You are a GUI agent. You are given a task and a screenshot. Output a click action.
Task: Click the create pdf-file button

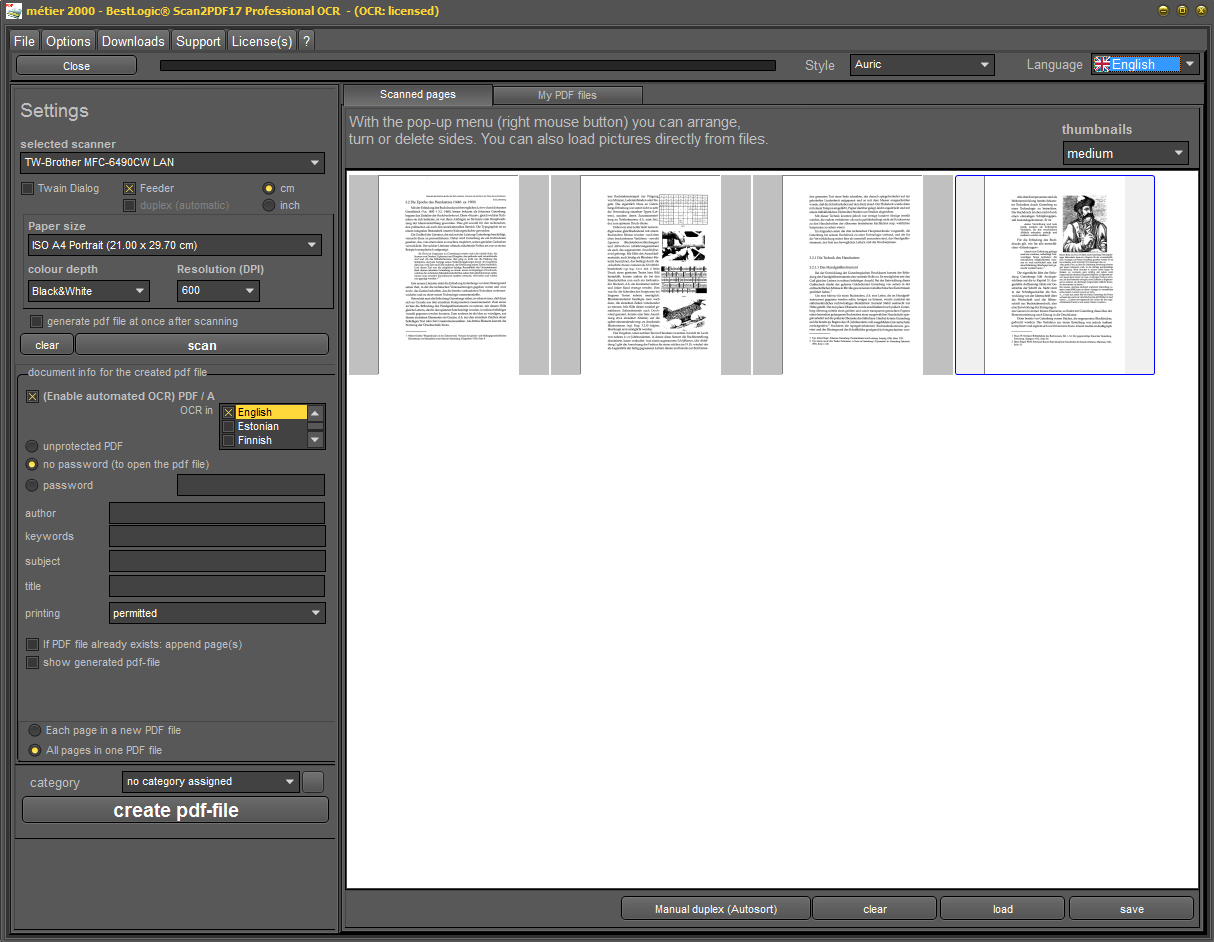pos(175,810)
